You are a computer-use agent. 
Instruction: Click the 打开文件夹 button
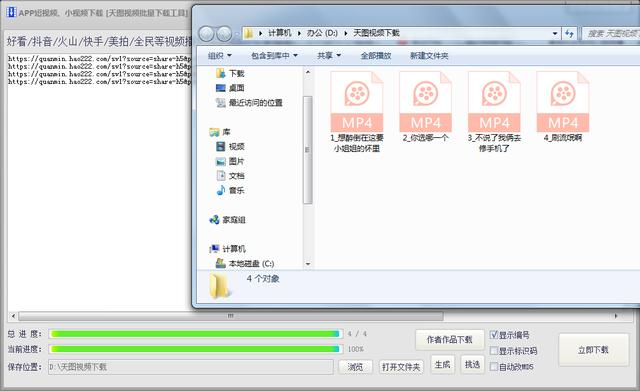(x=401, y=367)
